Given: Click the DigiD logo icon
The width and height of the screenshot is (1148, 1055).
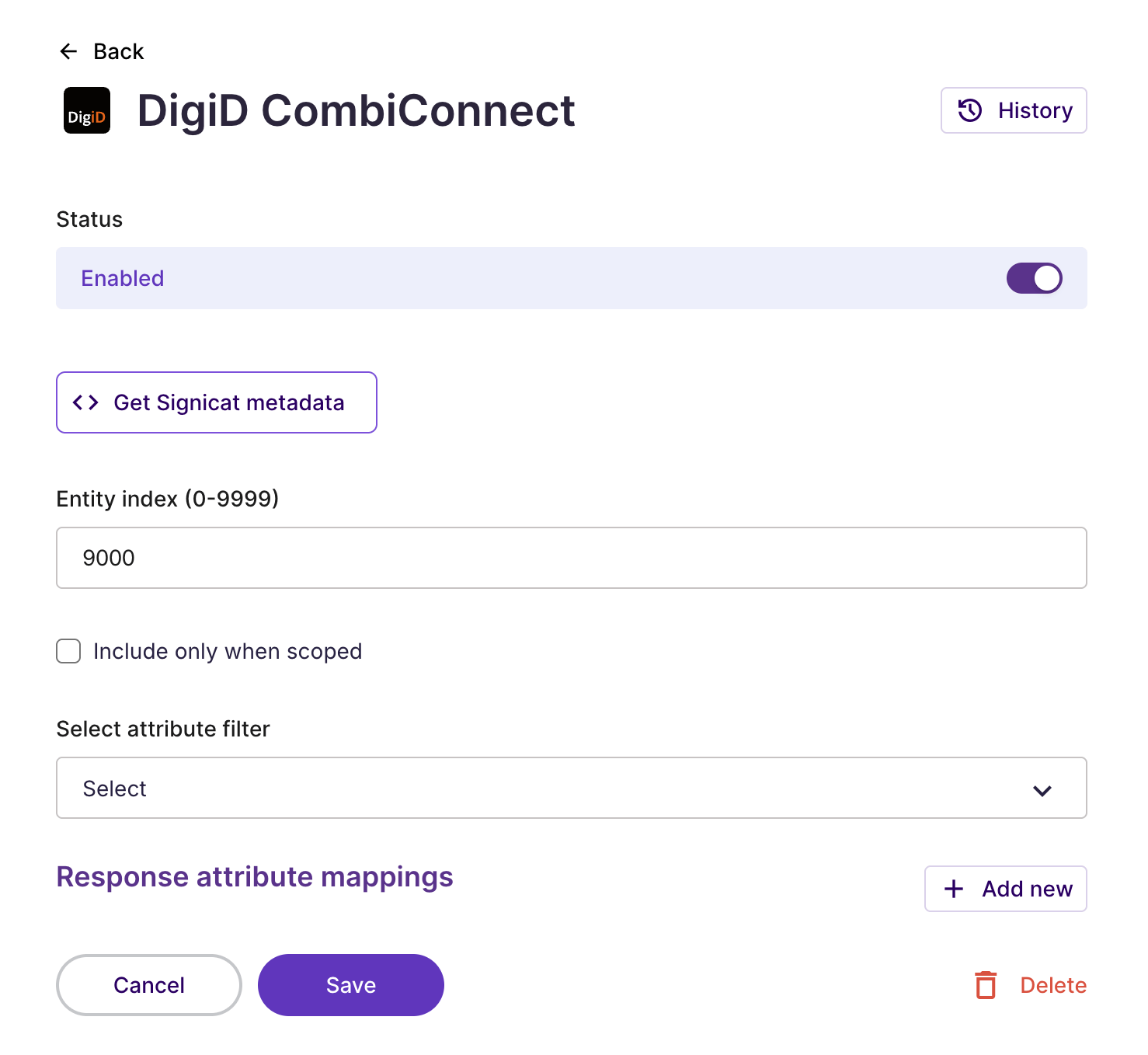Looking at the screenshot, I should coord(86,111).
